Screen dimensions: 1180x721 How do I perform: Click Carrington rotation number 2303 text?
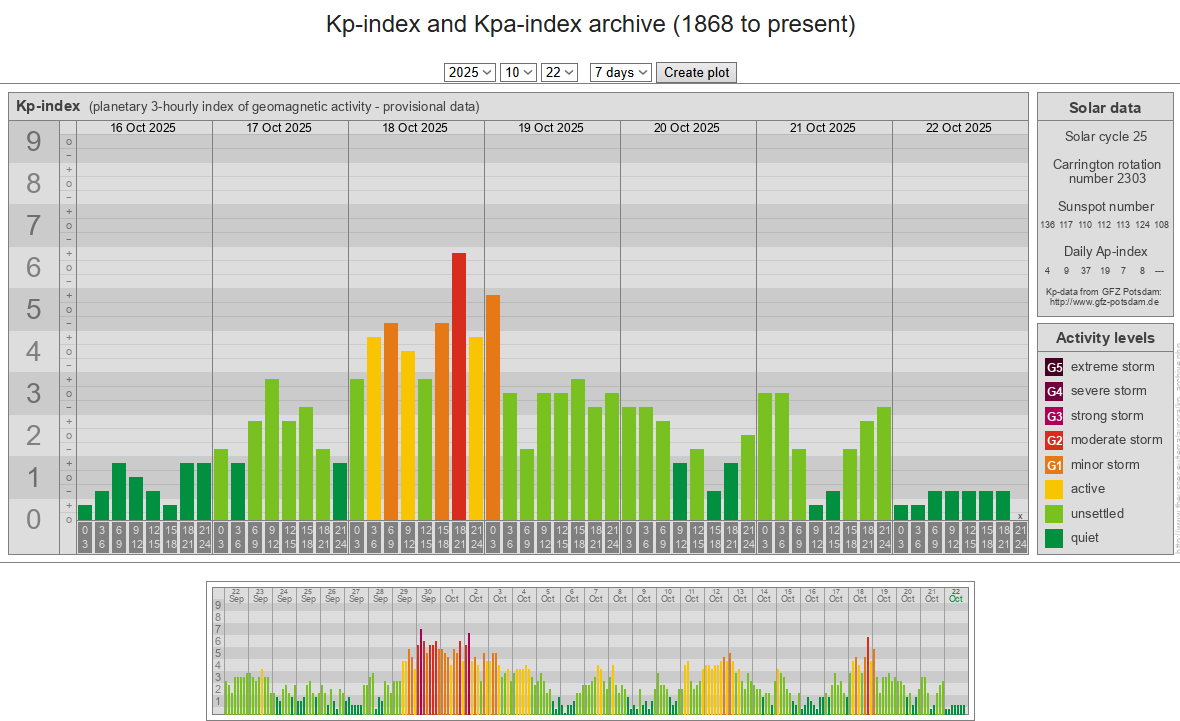tap(1106, 172)
